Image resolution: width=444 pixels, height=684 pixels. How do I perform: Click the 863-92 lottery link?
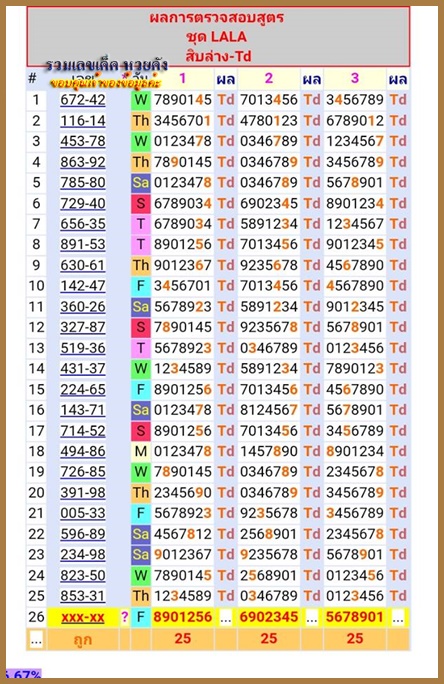click(x=83, y=162)
